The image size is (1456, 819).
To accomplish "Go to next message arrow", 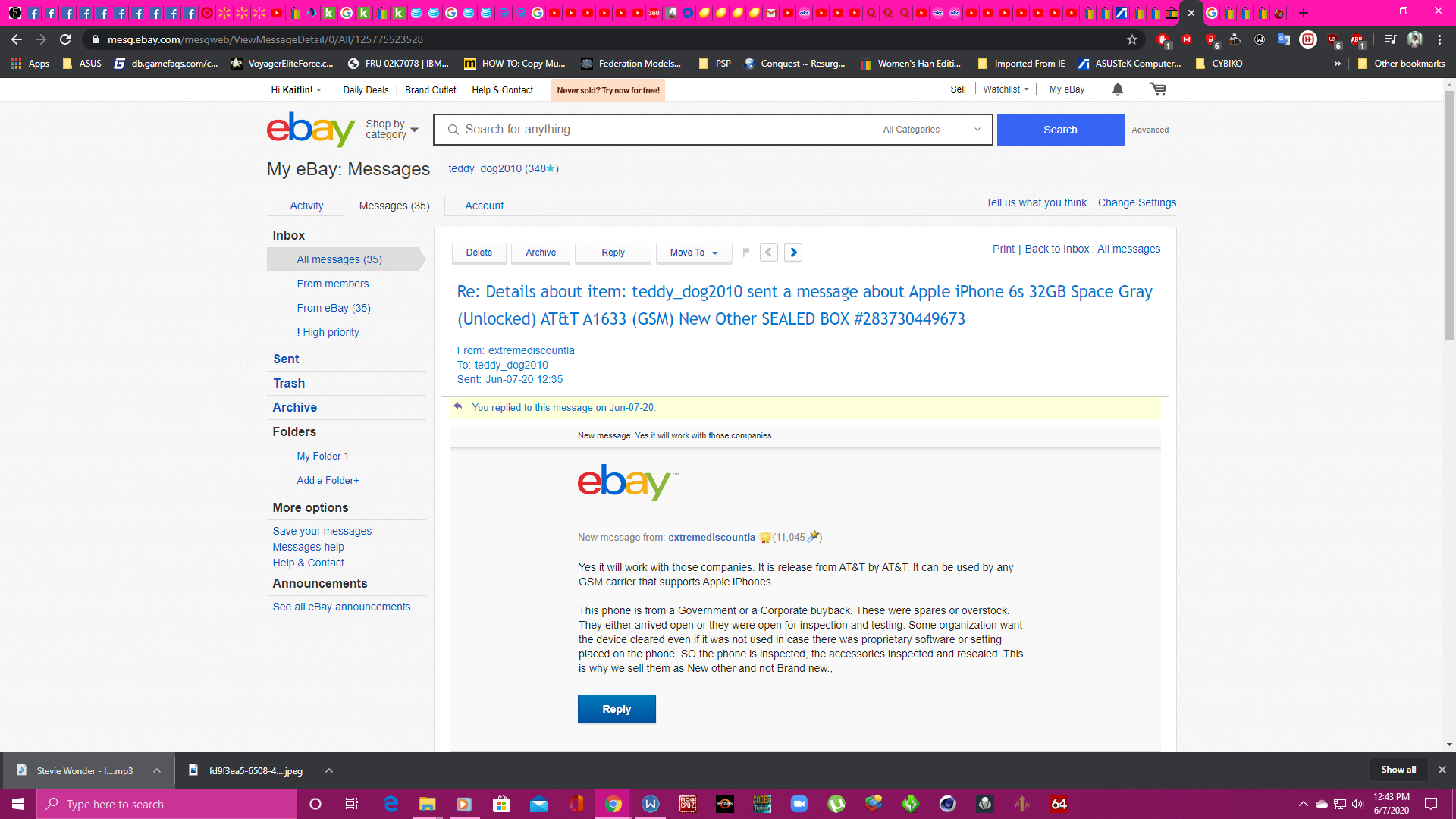I will point(793,253).
